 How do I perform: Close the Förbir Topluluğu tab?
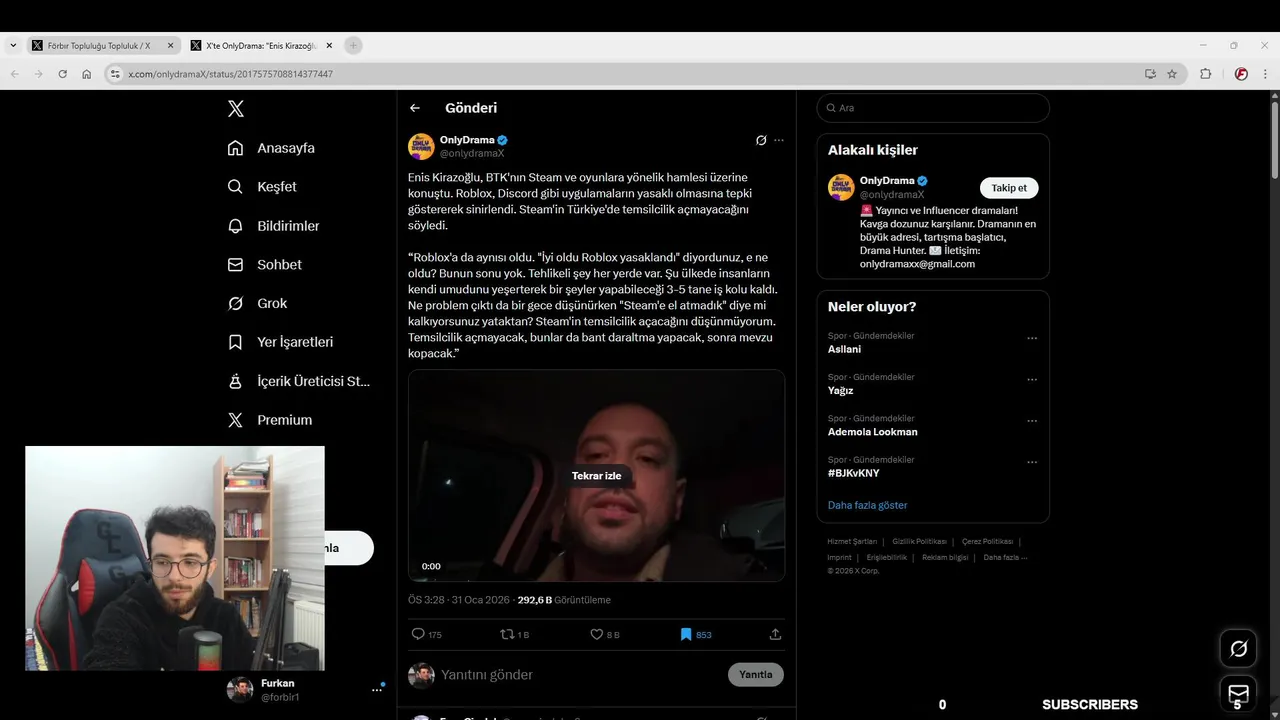170,46
